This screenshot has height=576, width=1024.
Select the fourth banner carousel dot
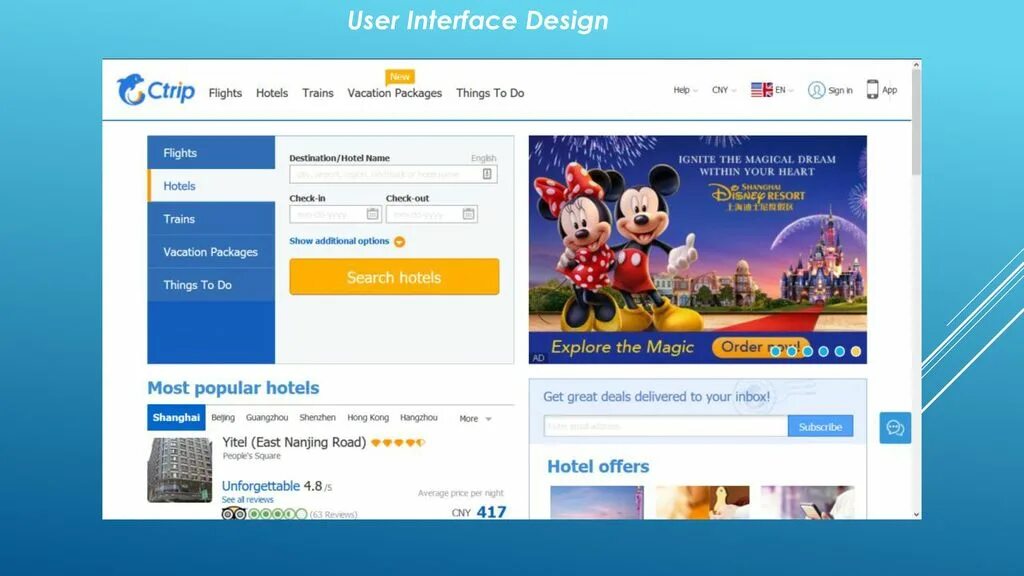pyautogui.click(x=824, y=351)
